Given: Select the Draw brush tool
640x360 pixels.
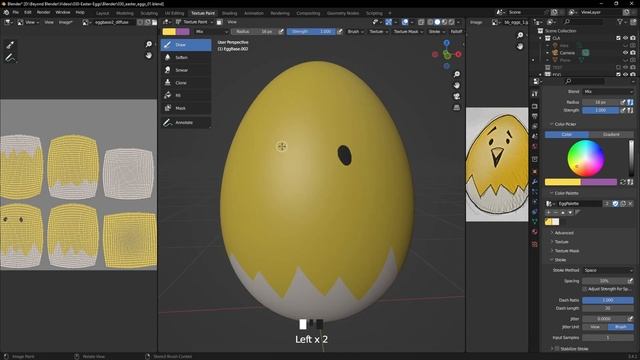Looking at the screenshot, I should click(186, 45).
